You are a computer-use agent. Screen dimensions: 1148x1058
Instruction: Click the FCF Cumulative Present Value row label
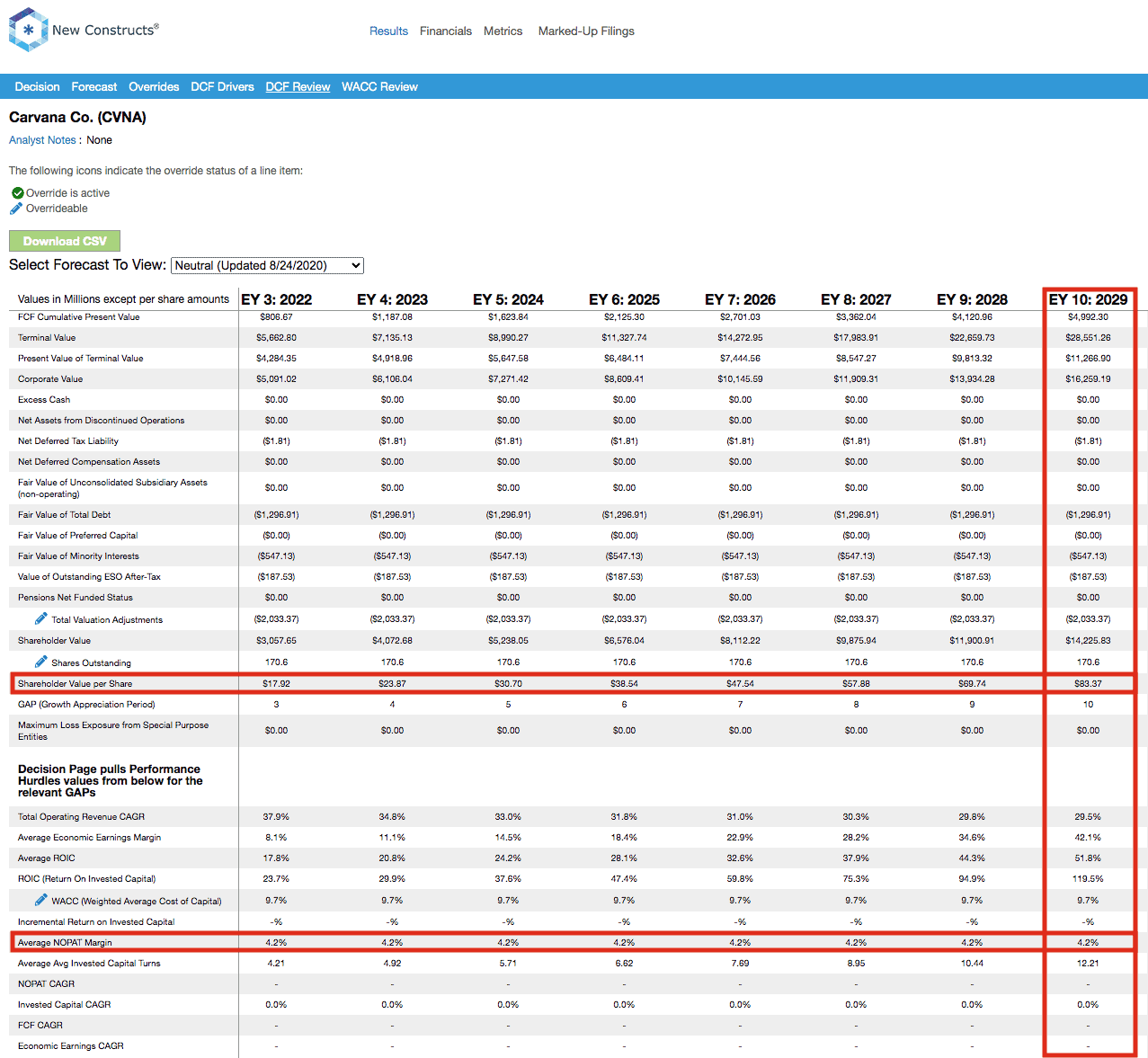(x=79, y=317)
